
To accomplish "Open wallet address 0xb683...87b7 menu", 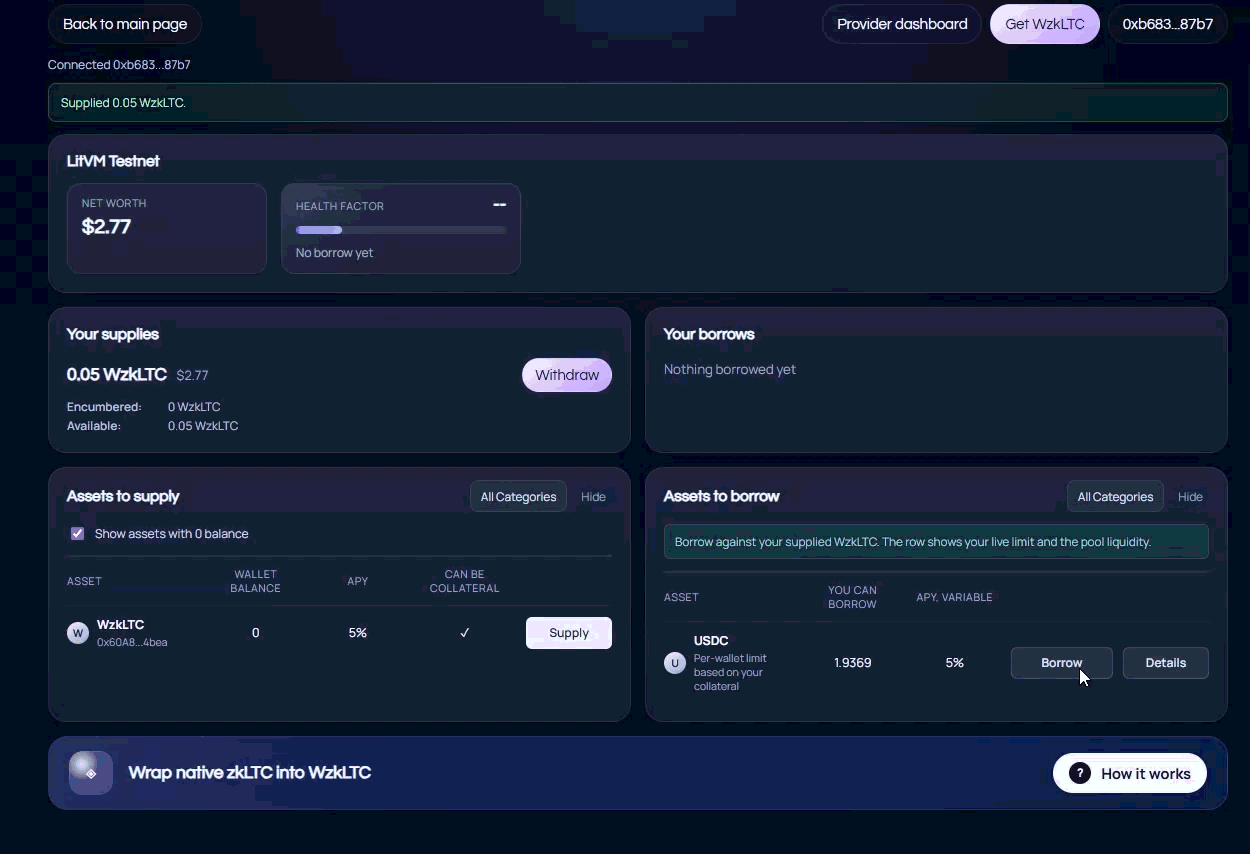I will point(1167,24).
